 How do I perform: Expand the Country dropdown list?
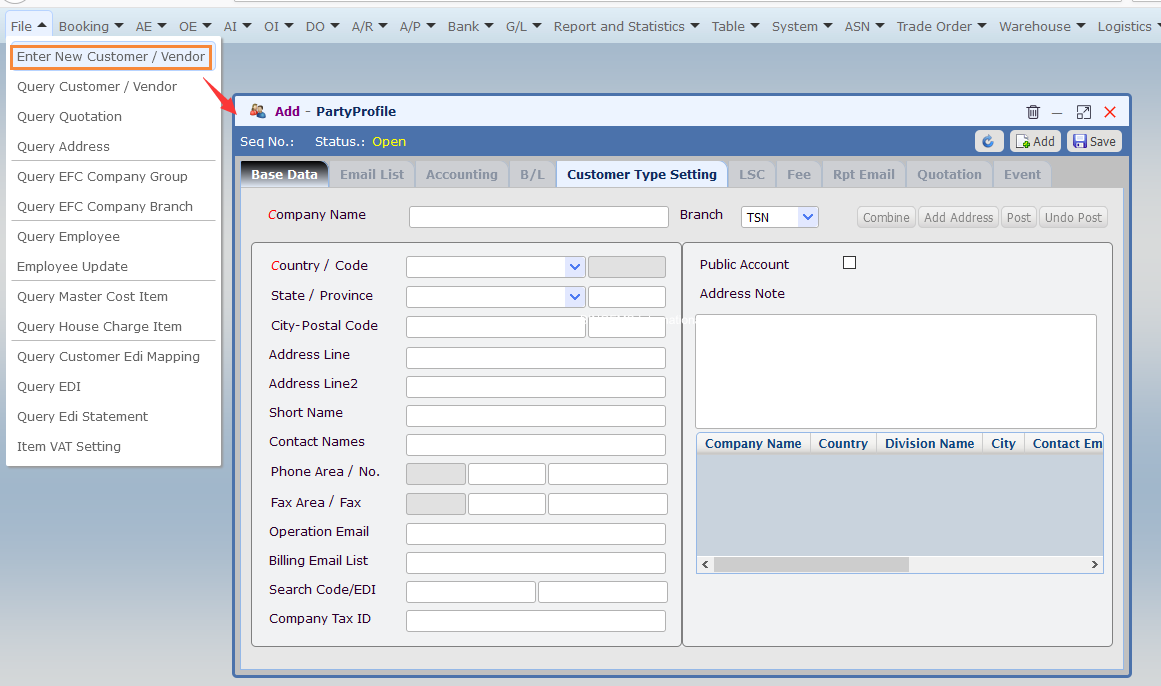(575, 267)
